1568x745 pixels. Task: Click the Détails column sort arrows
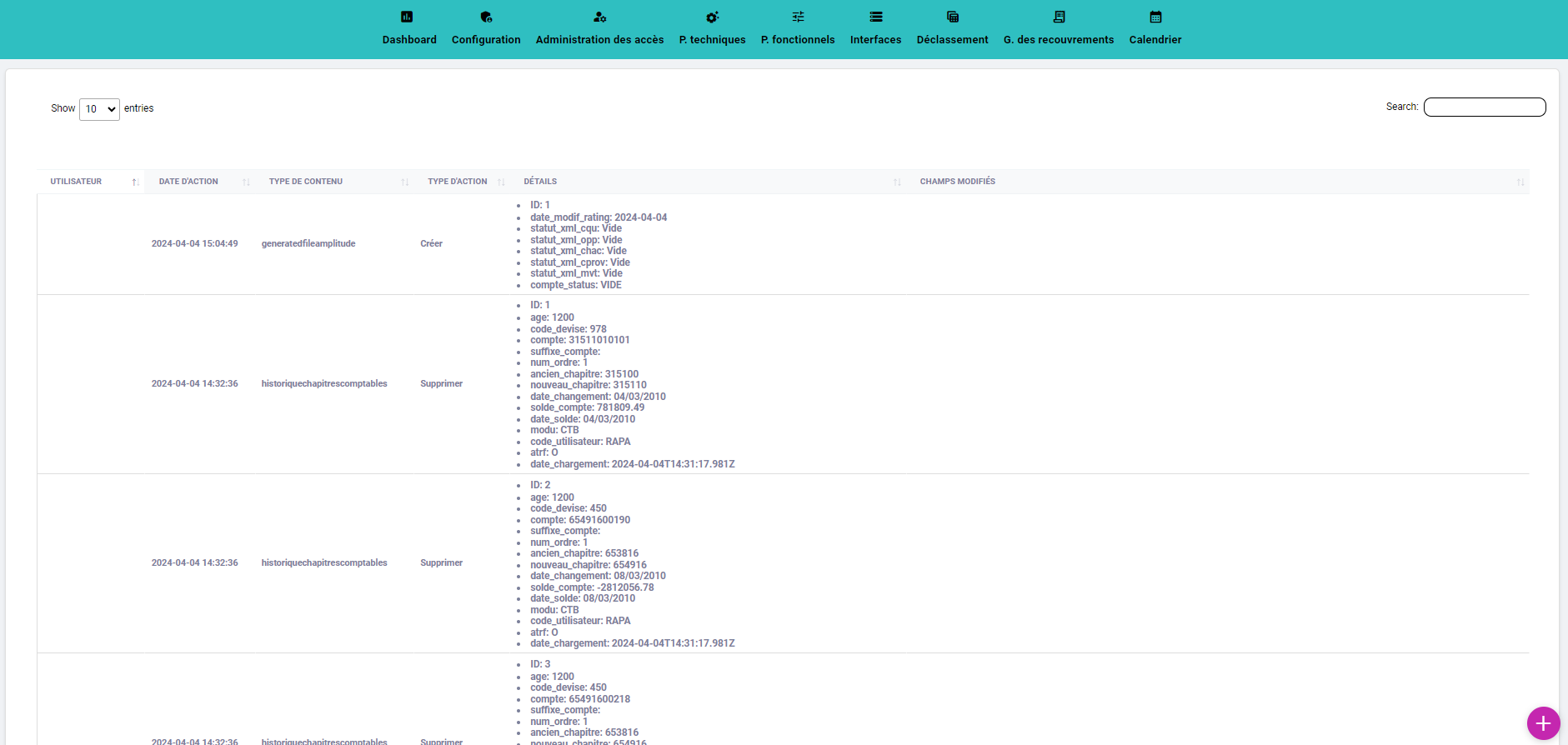tap(897, 182)
